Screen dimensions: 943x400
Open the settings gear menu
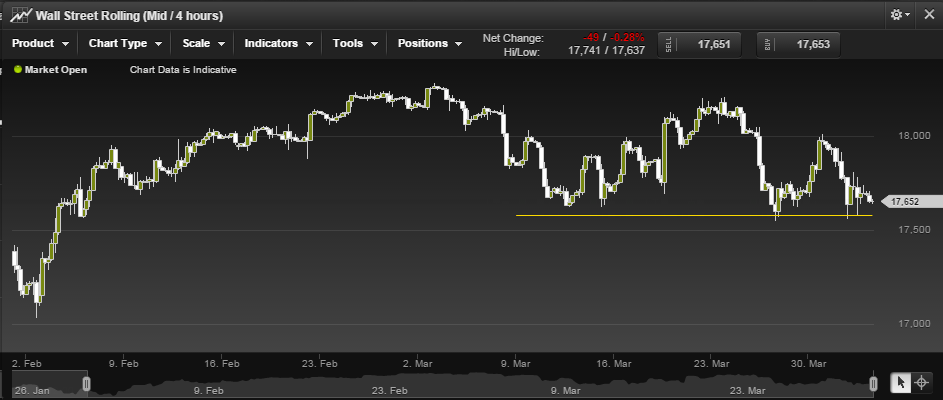pos(900,15)
